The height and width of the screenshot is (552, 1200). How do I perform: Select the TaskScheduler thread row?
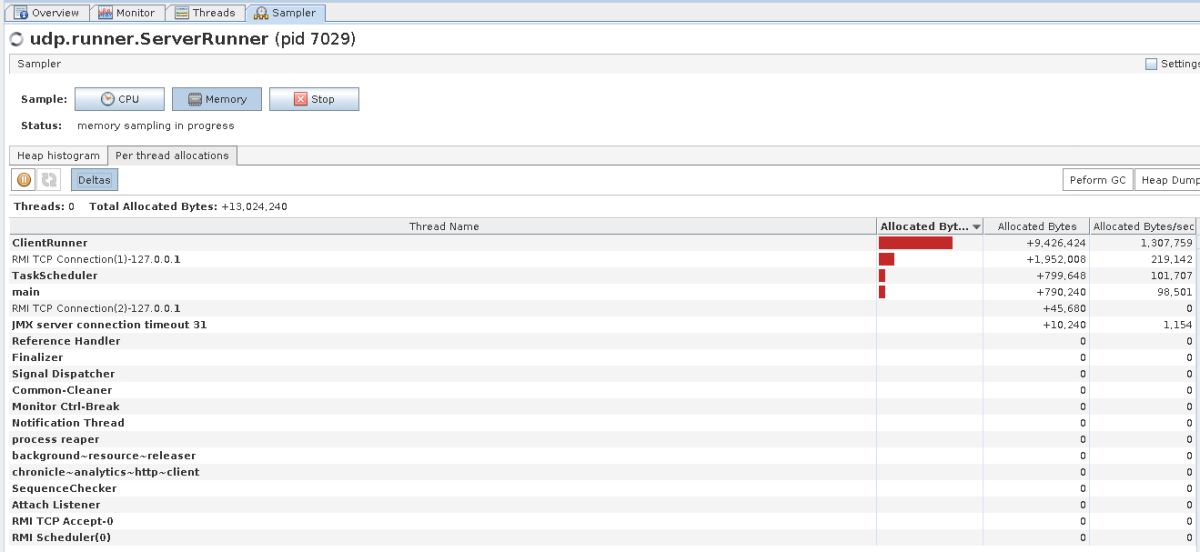tap(604, 275)
